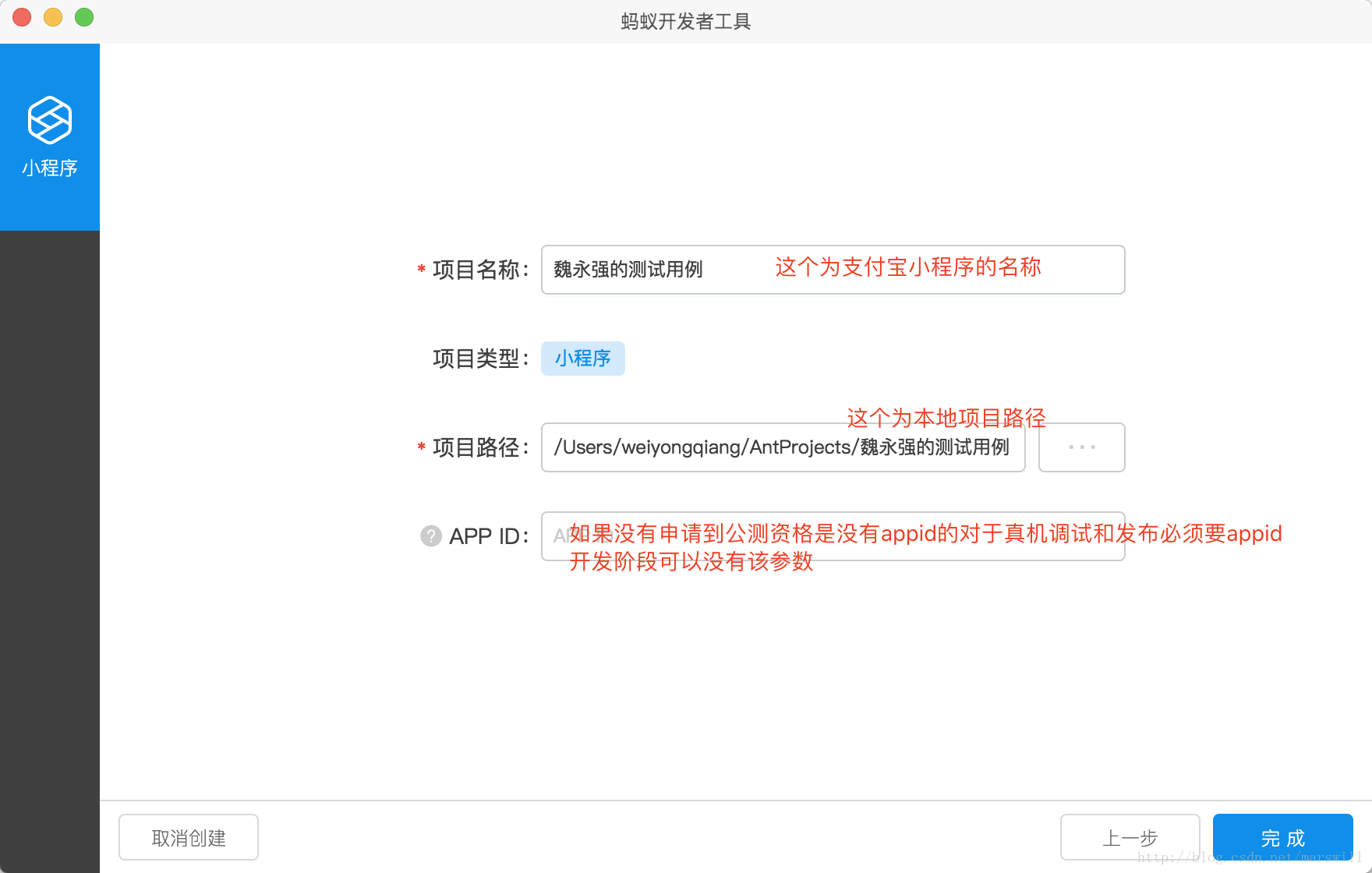Open the folder browse button with three dots
Image resolution: width=1372 pixels, height=873 pixels.
point(1082,447)
